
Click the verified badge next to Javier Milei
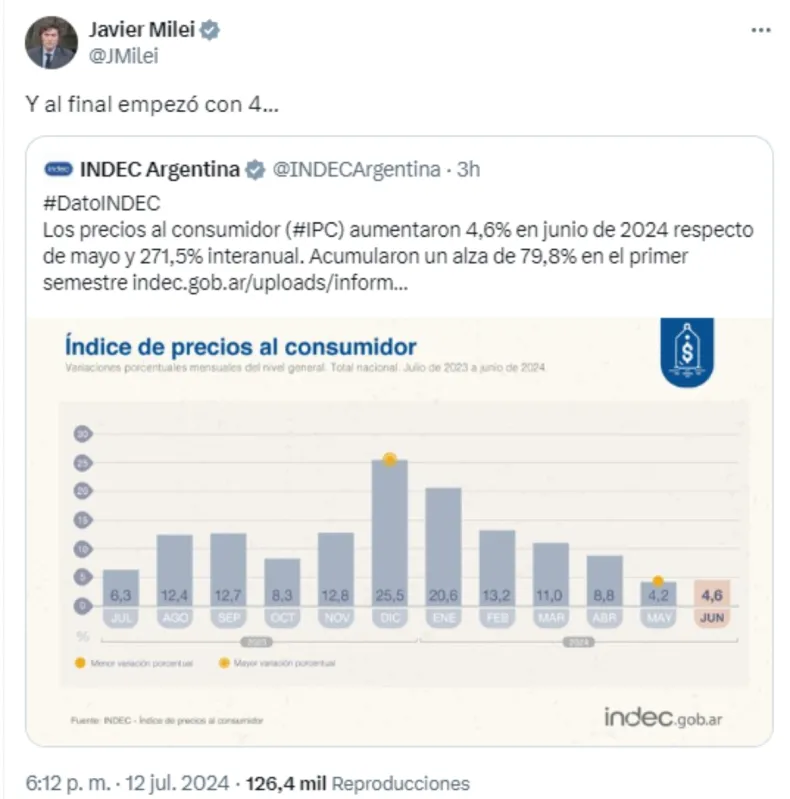click(x=210, y=31)
